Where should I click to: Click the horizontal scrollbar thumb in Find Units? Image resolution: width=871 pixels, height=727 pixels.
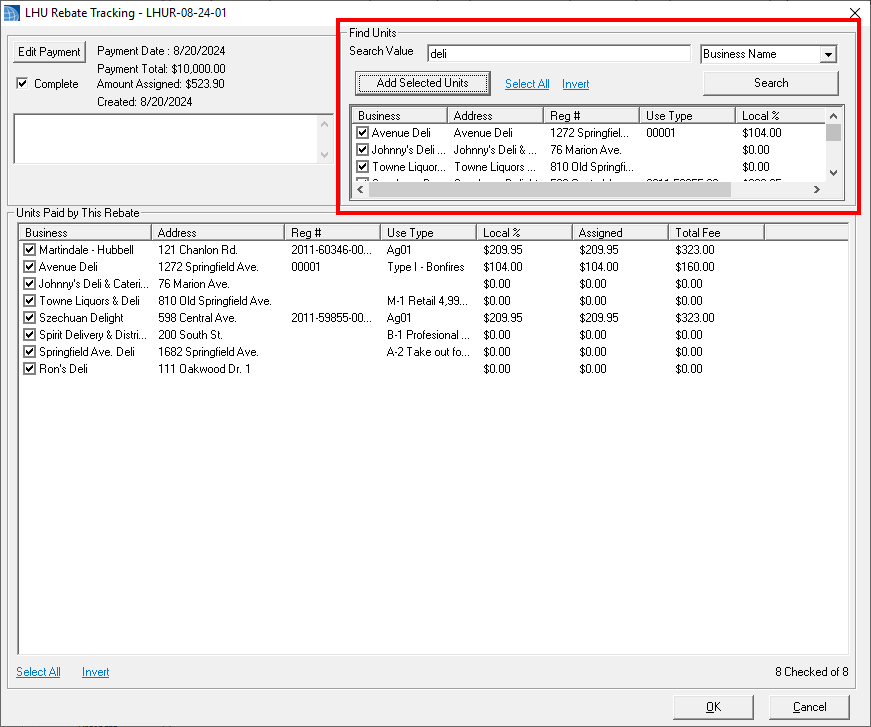550,189
